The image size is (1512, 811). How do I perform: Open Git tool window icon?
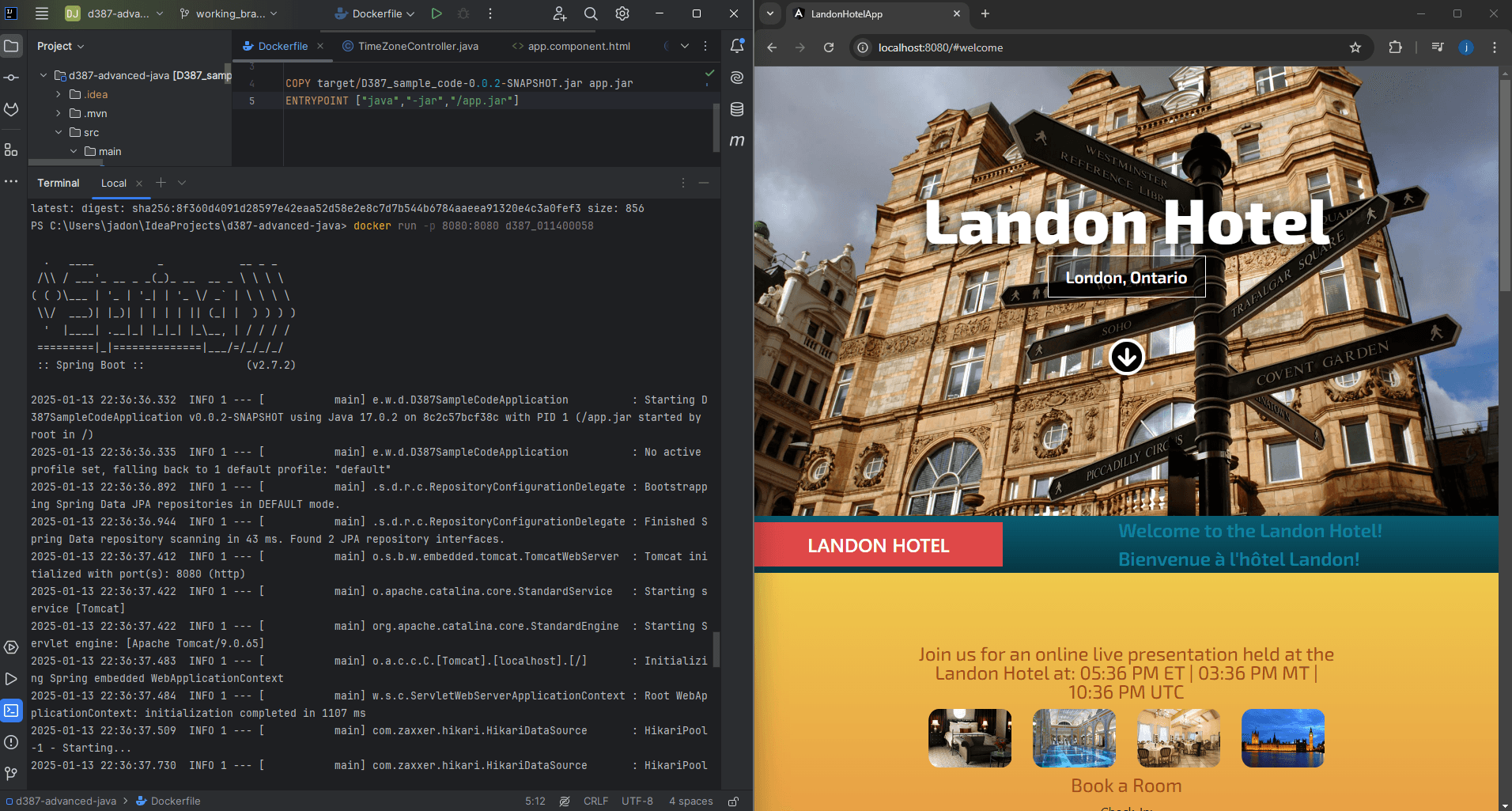[11, 773]
